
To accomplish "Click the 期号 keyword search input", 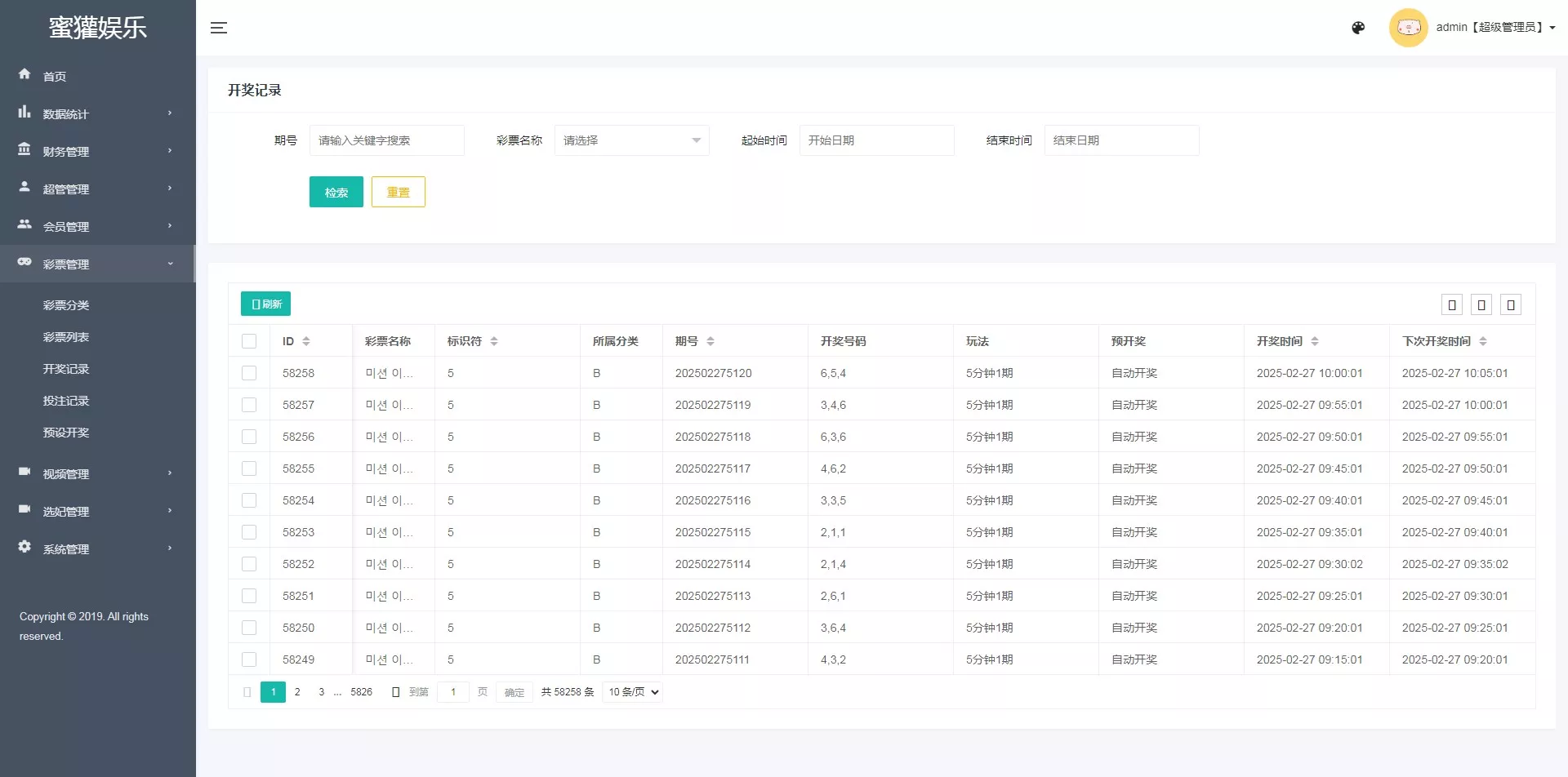I will click(386, 140).
